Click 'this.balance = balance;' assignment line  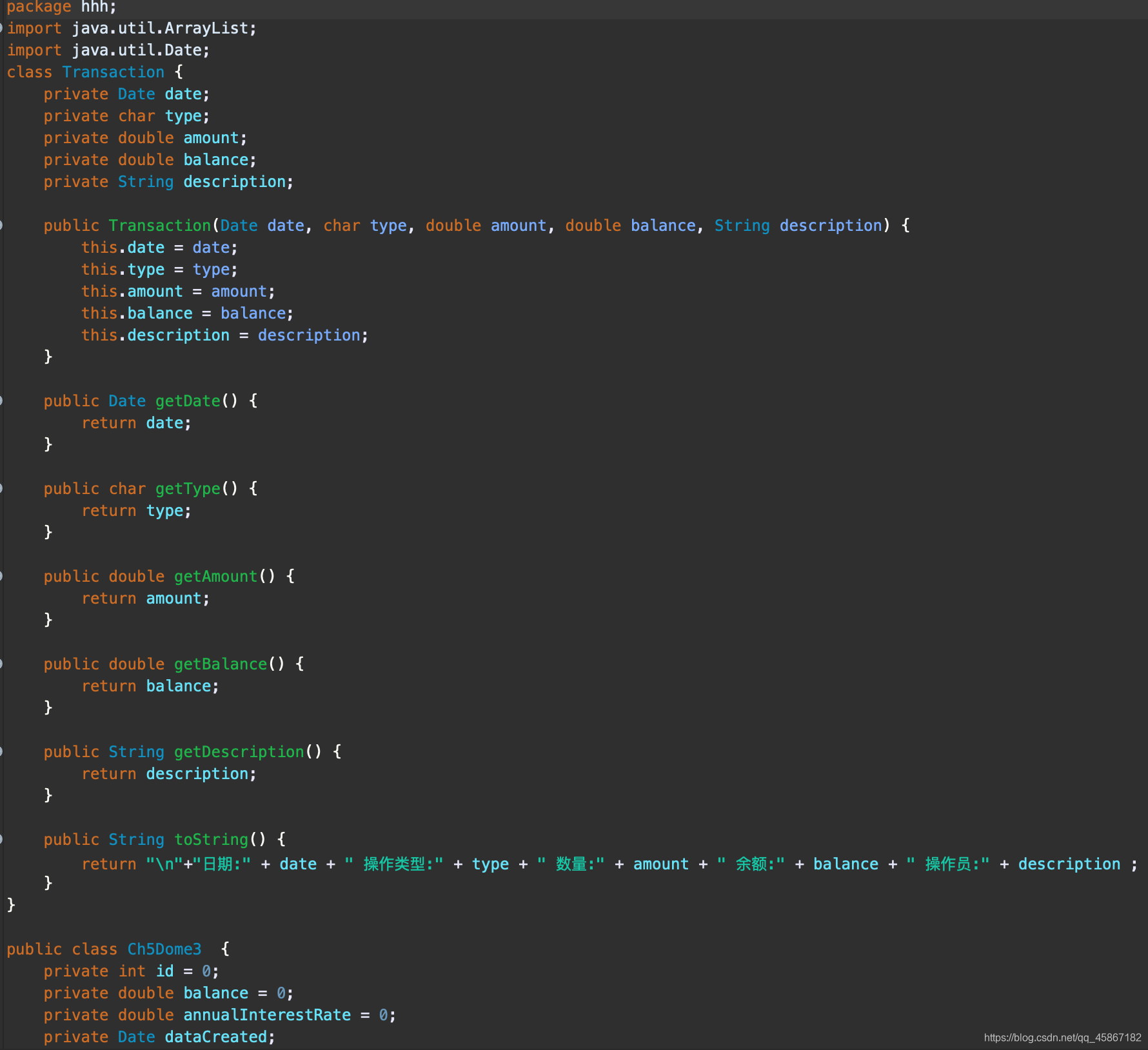coord(188,313)
